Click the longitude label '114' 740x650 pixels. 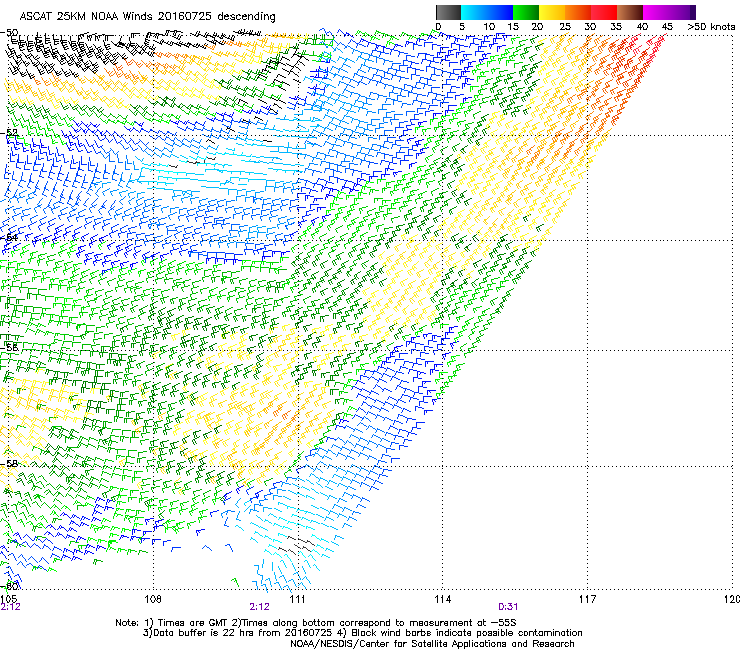443,599
